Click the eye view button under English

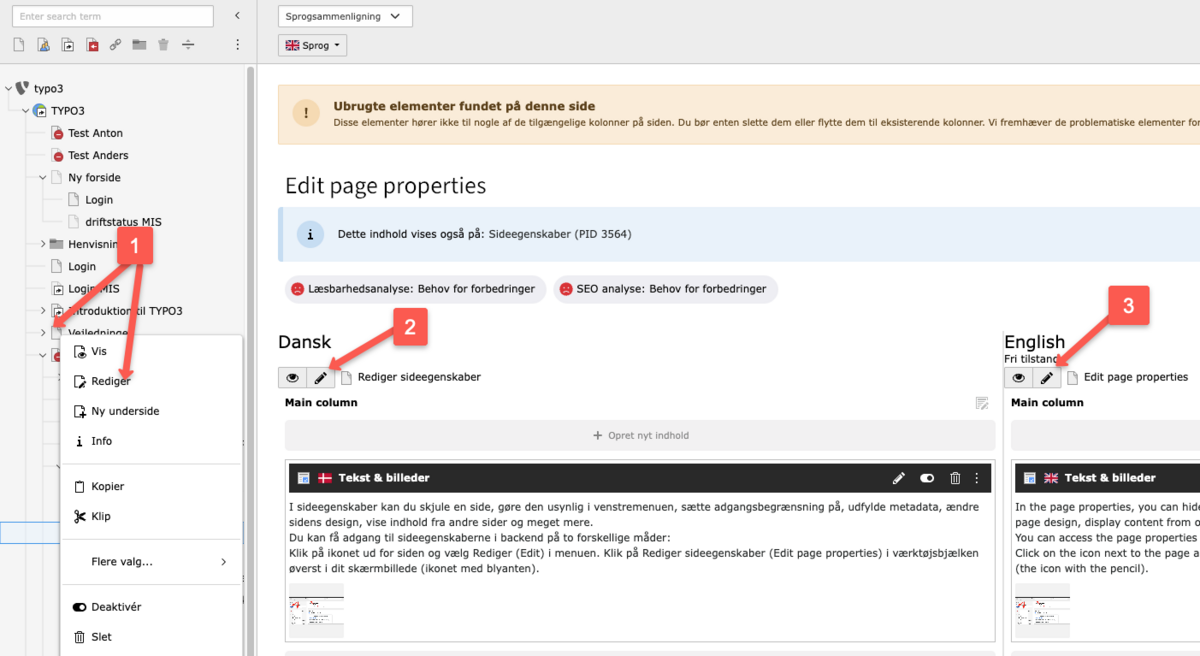pos(1019,377)
